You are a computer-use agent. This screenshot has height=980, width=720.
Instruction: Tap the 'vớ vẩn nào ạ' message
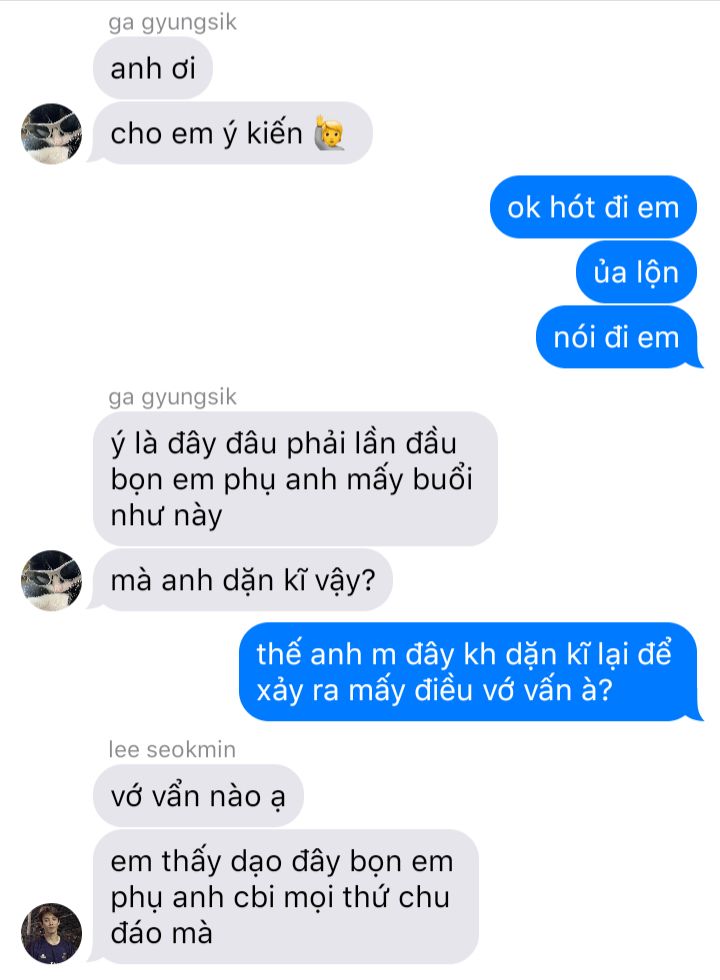pyautogui.click(x=198, y=796)
